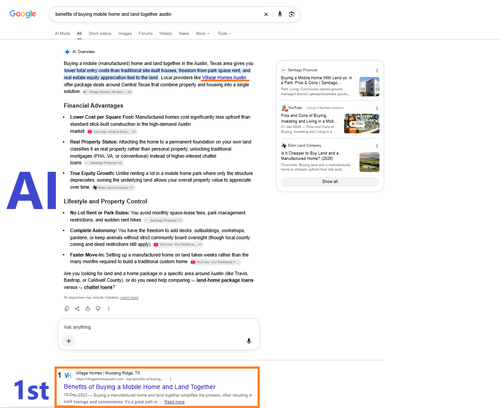This screenshot has height=408, width=500.
Task: Open options menu for Santiago Financial card
Action: (x=377, y=71)
